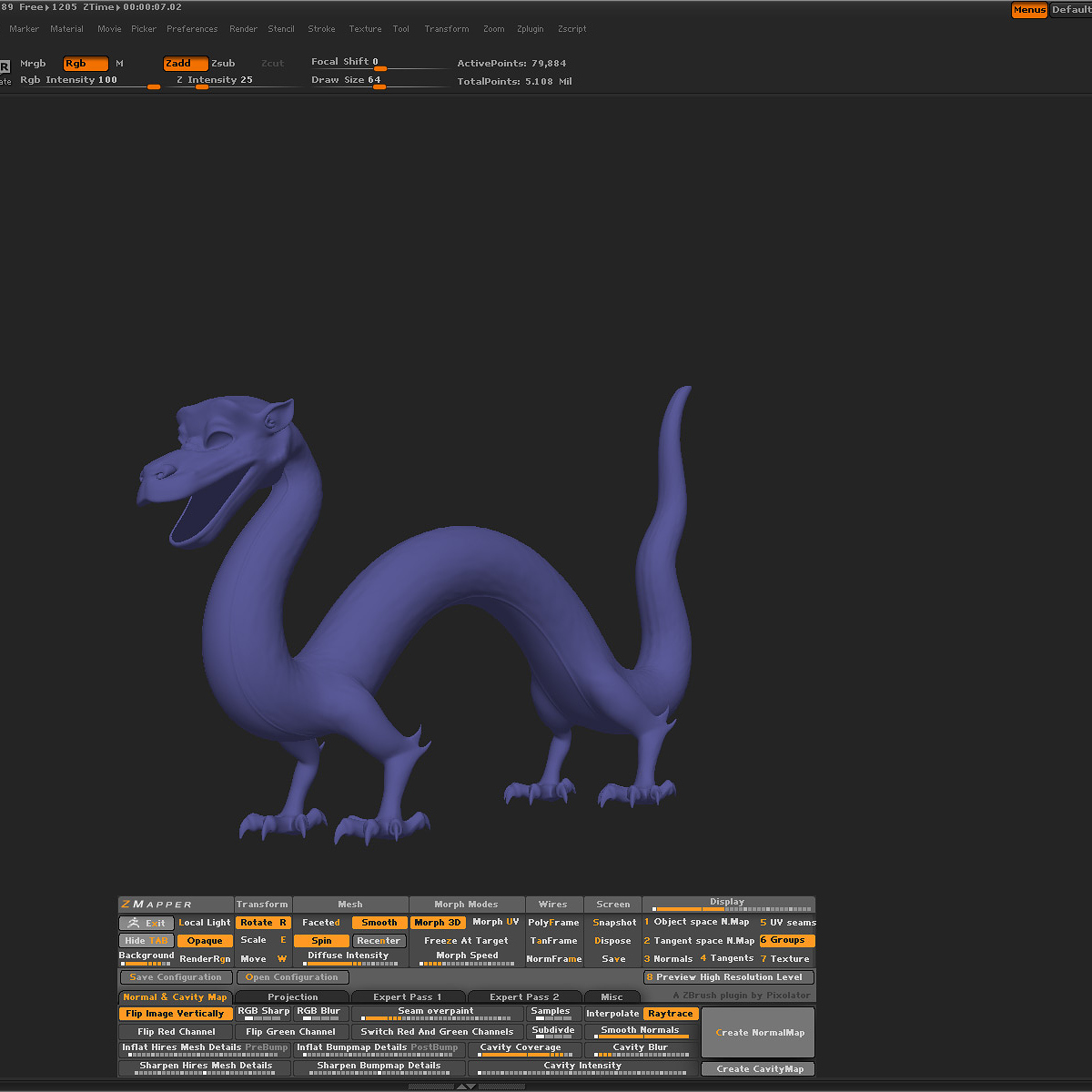Viewport: 1092px width, 1092px height.
Task: Click Create CavityMap
Action: pyautogui.click(x=758, y=1069)
